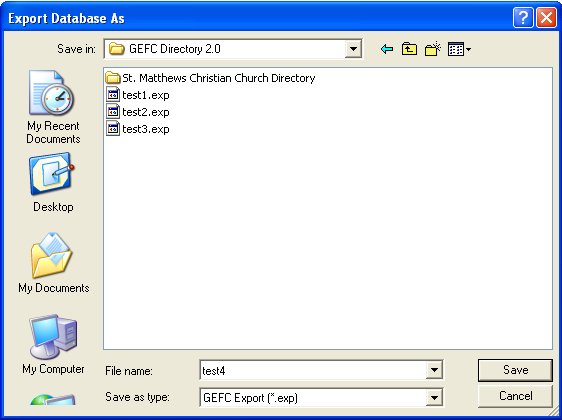The height and width of the screenshot is (420, 562).
Task: Open My Recent Documents location
Action: click(53, 107)
